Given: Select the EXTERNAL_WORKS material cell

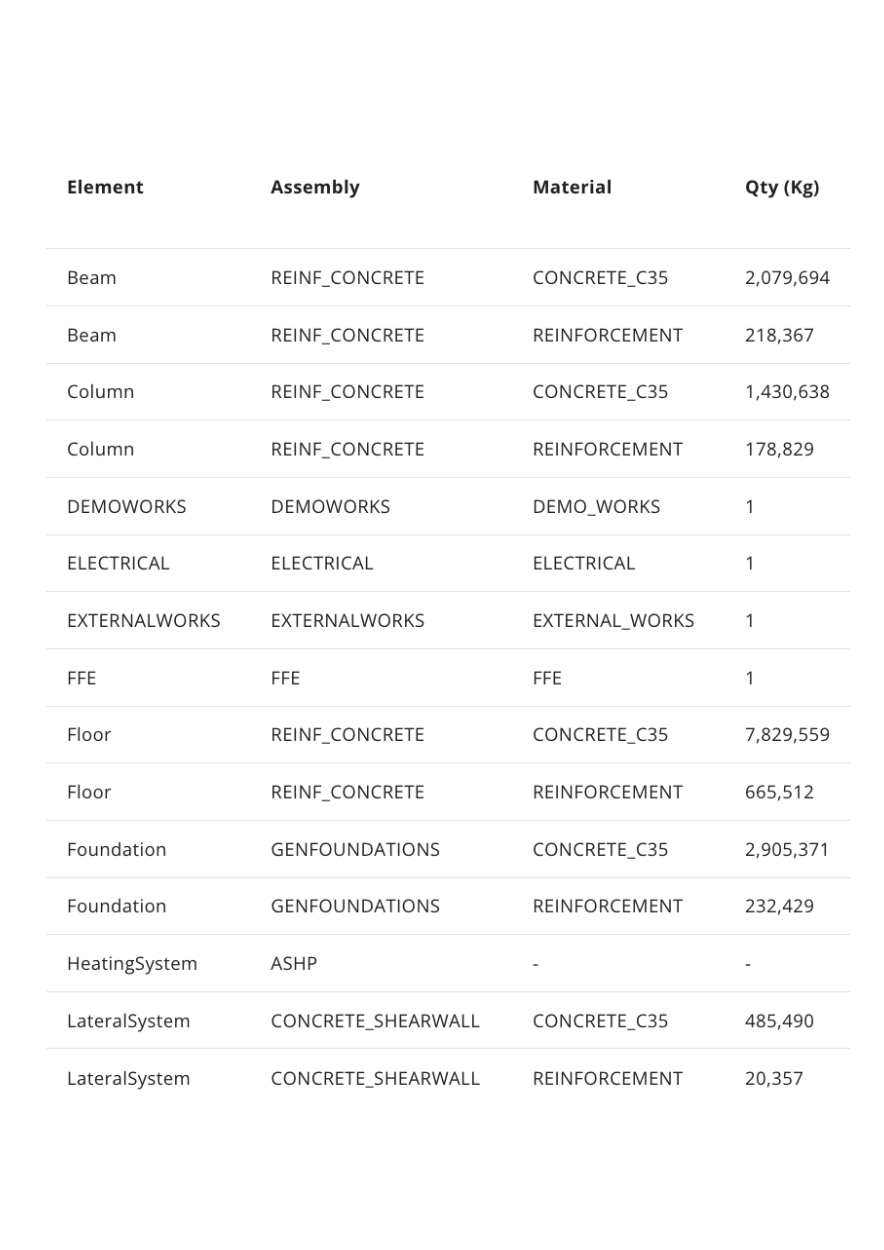Looking at the screenshot, I should (613, 620).
